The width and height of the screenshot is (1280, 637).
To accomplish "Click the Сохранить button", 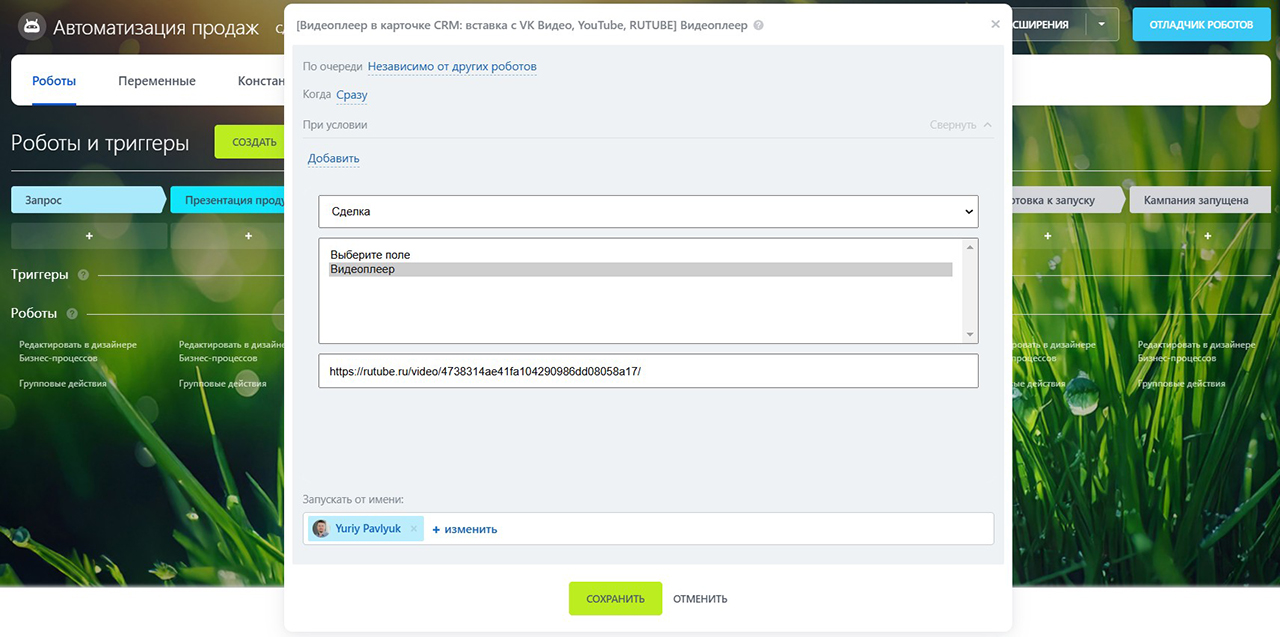I will pyautogui.click(x=615, y=598).
